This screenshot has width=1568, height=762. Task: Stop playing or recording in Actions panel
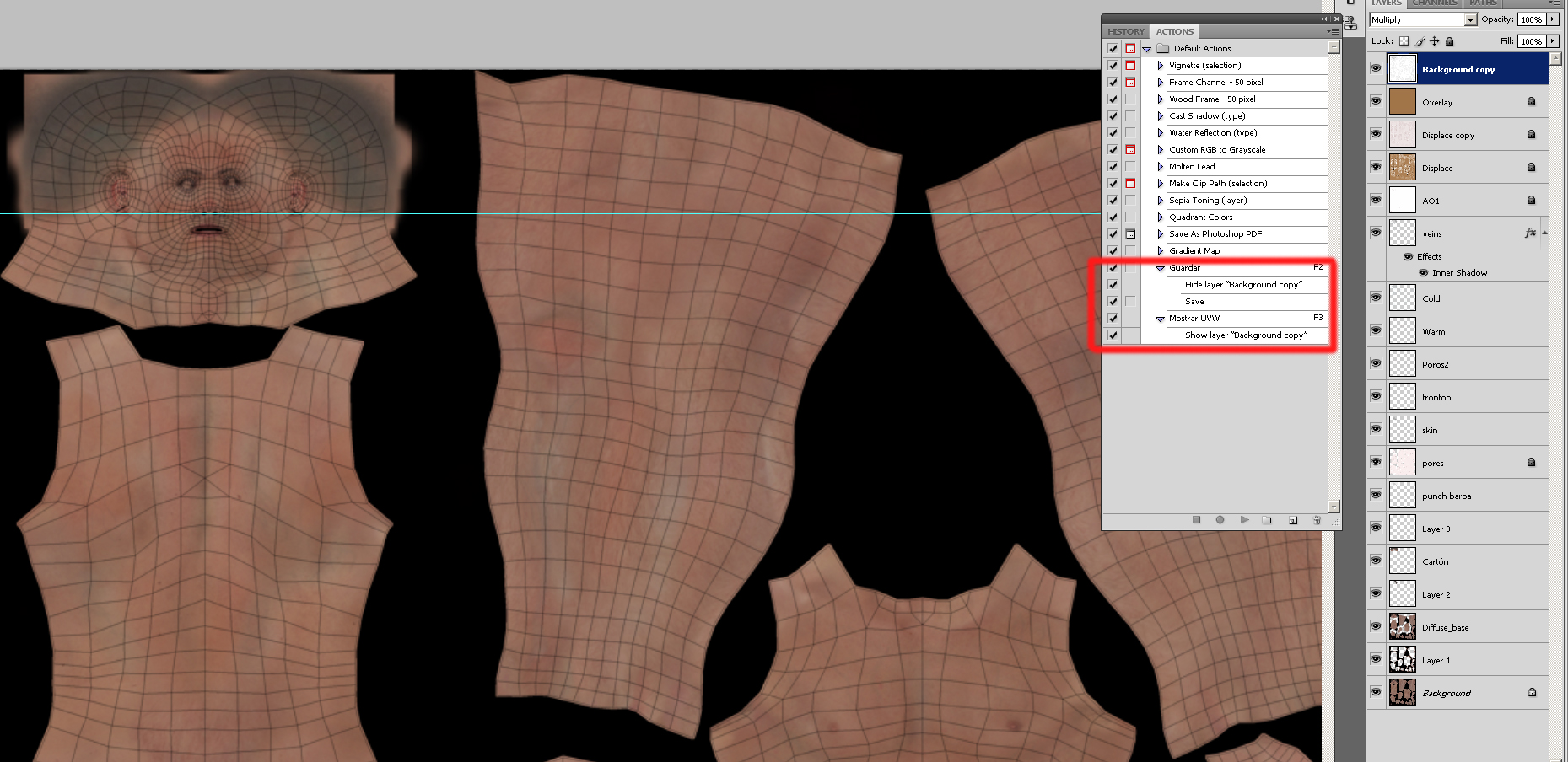click(1196, 520)
